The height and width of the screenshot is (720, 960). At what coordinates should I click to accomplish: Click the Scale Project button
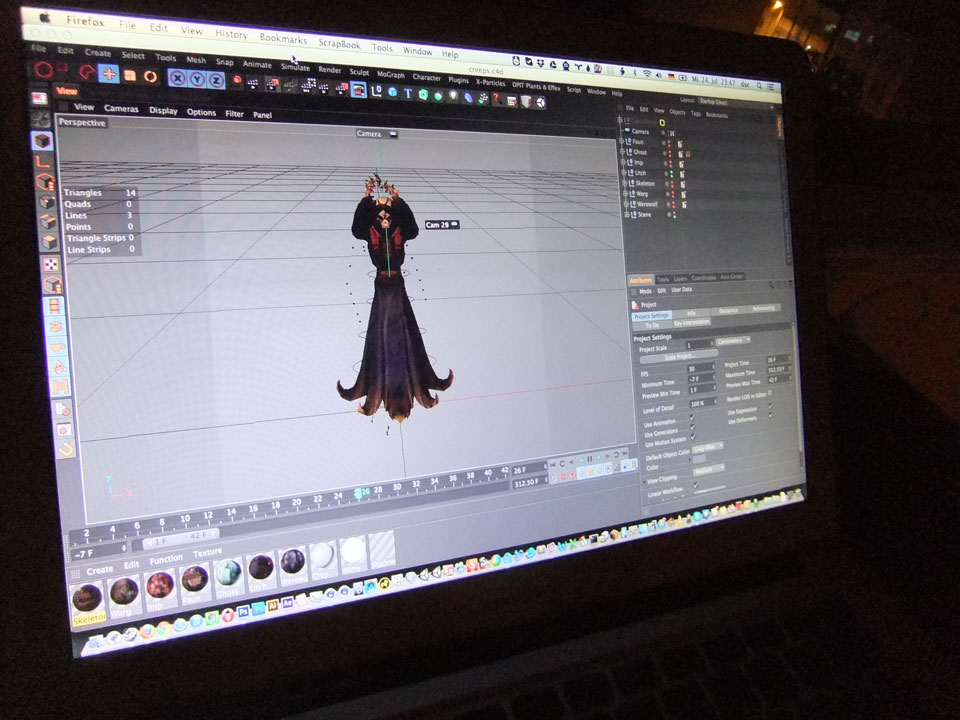coord(679,356)
